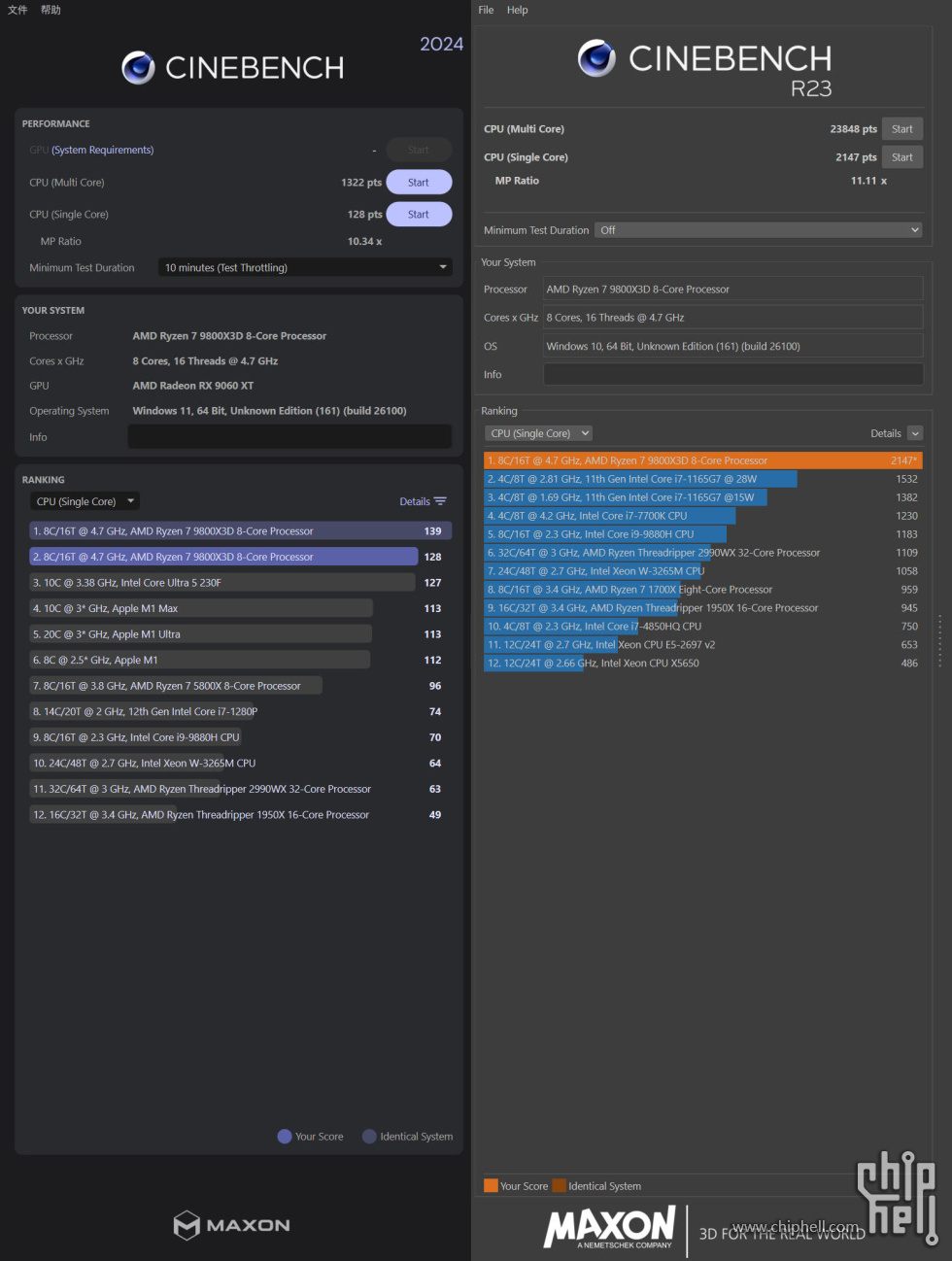Image resolution: width=952 pixels, height=1261 pixels.
Task: Click the brown Identical System legend square in R23
Action: click(559, 1185)
